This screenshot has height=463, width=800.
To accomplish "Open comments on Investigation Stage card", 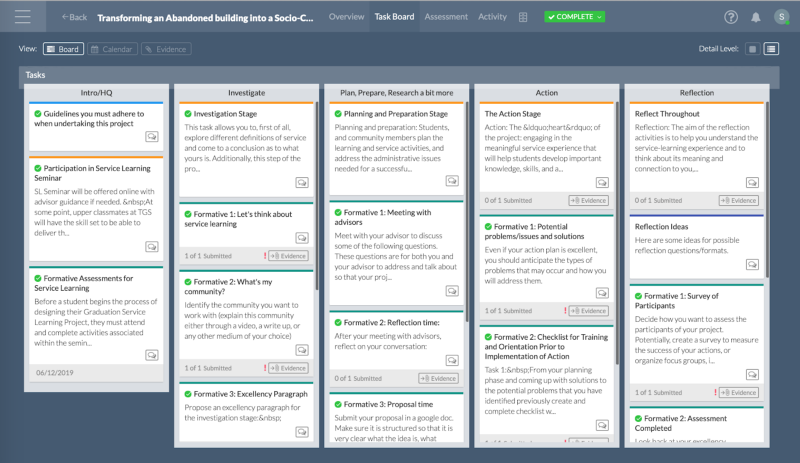I will tap(302, 183).
